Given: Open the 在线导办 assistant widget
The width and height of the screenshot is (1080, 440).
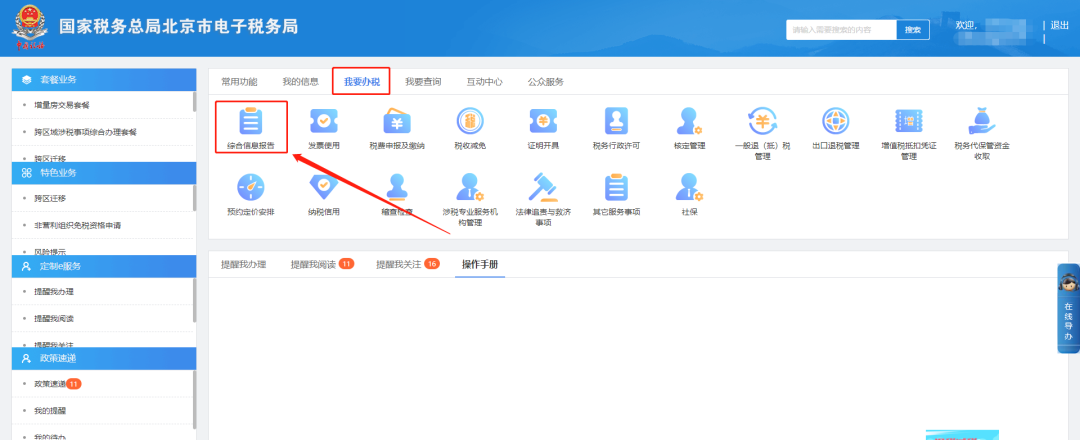Looking at the screenshot, I should click(1068, 308).
